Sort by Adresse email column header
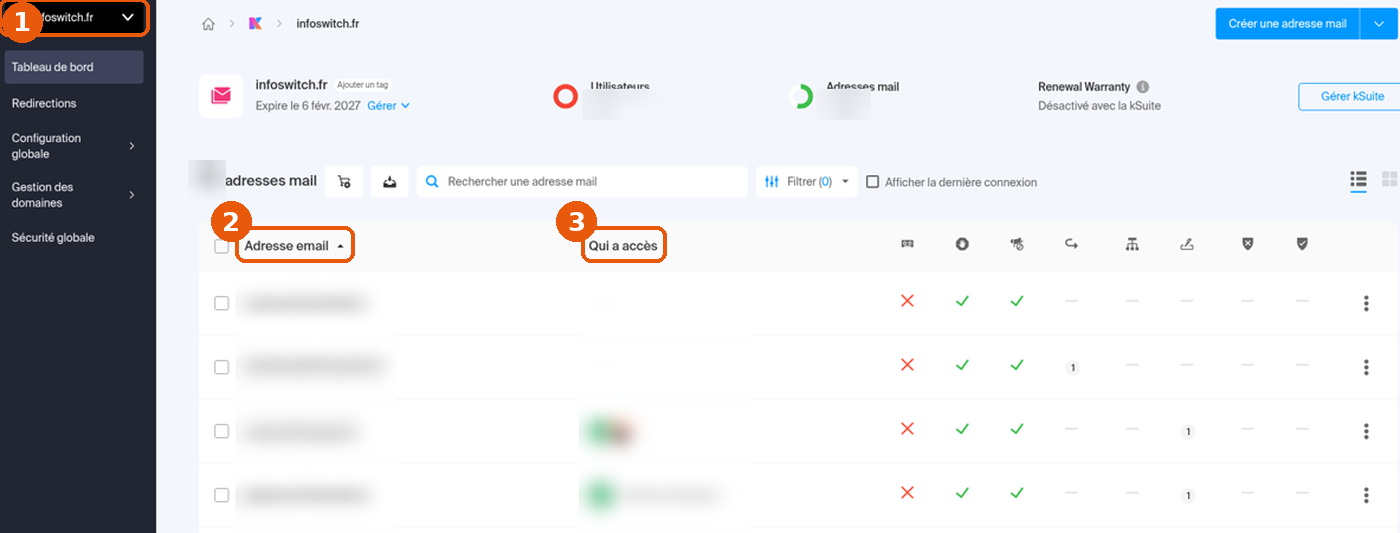Screen dimensions: 1400x533 (x=295, y=246)
